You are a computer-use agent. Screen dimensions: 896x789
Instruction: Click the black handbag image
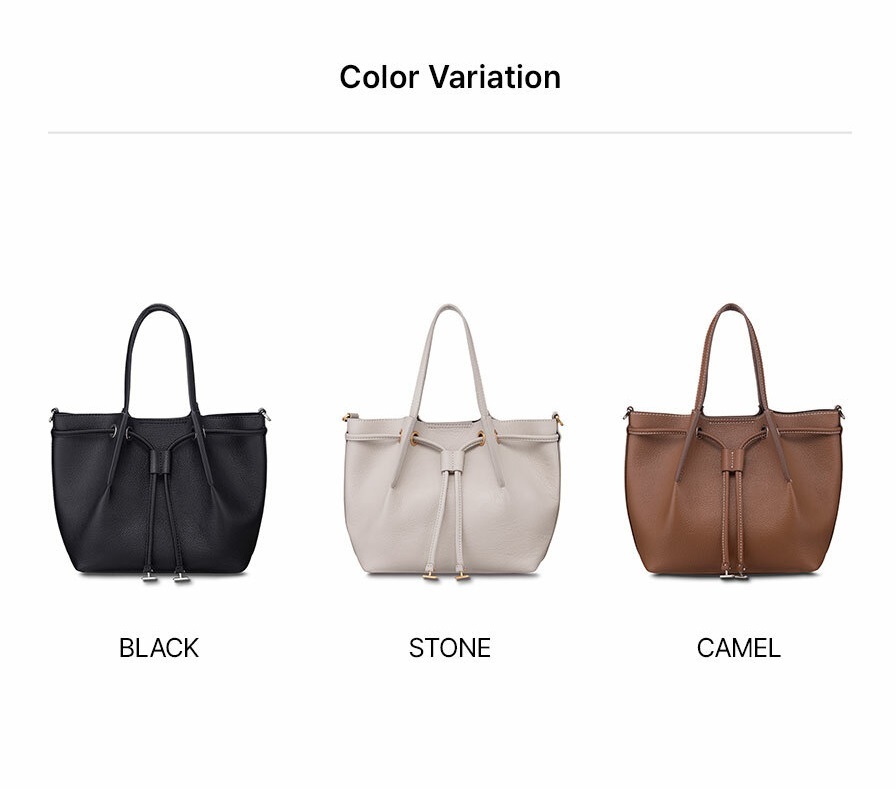tap(159, 443)
